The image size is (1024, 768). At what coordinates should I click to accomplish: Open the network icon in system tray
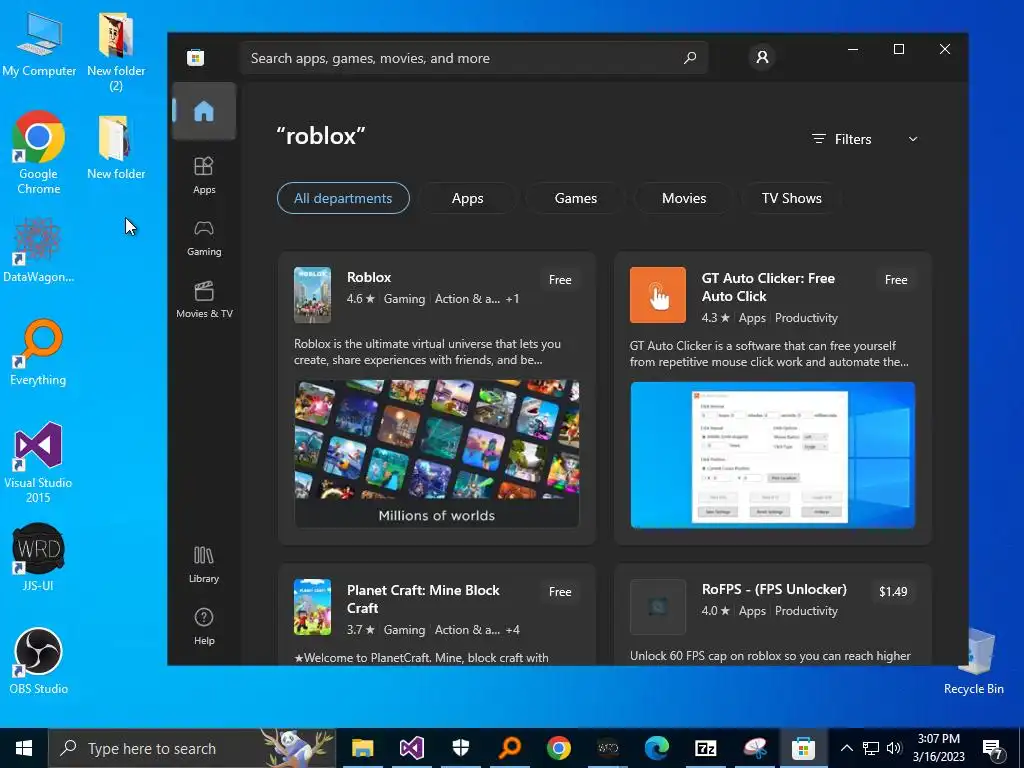(x=871, y=748)
